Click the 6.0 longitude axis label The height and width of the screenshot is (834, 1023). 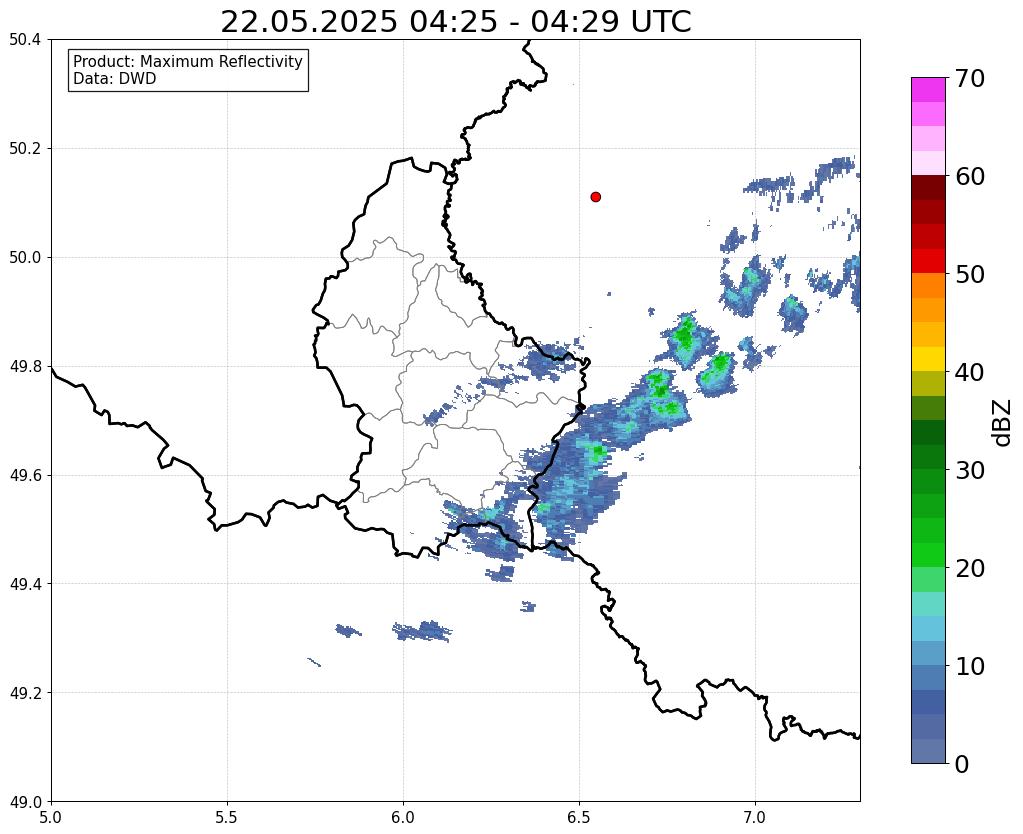pyautogui.click(x=403, y=817)
